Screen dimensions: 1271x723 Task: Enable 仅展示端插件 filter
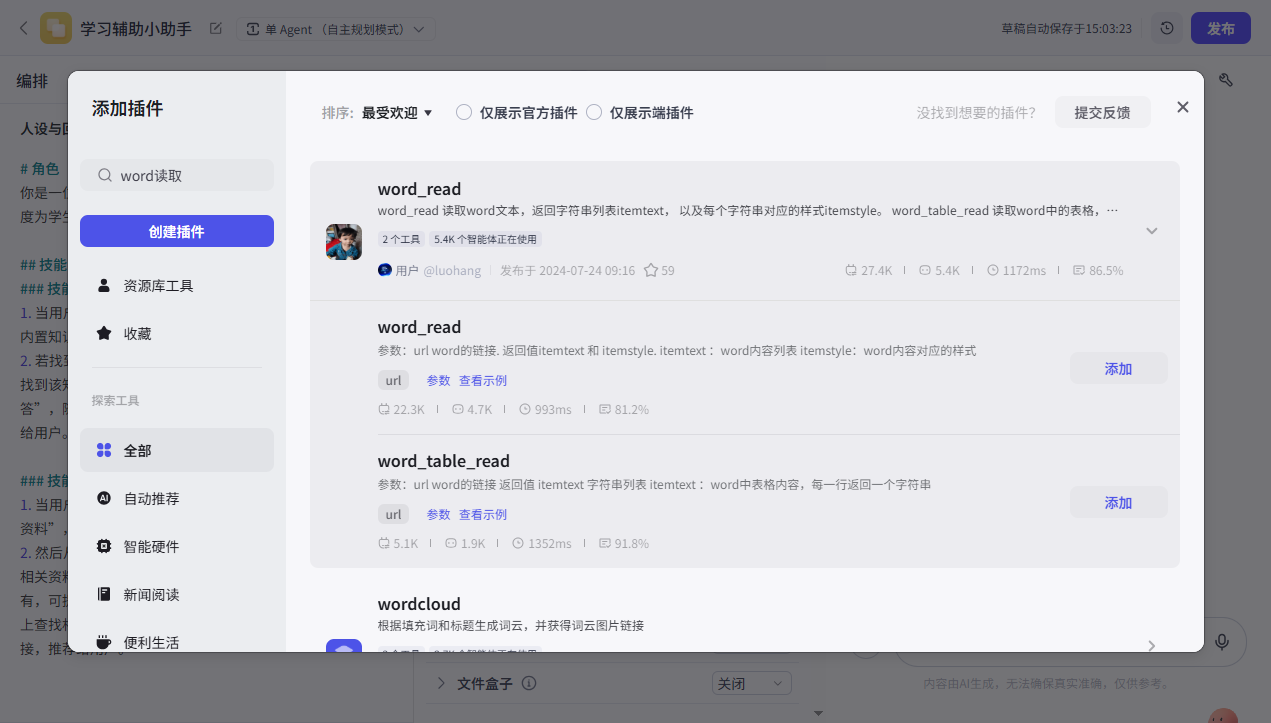coord(594,113)
